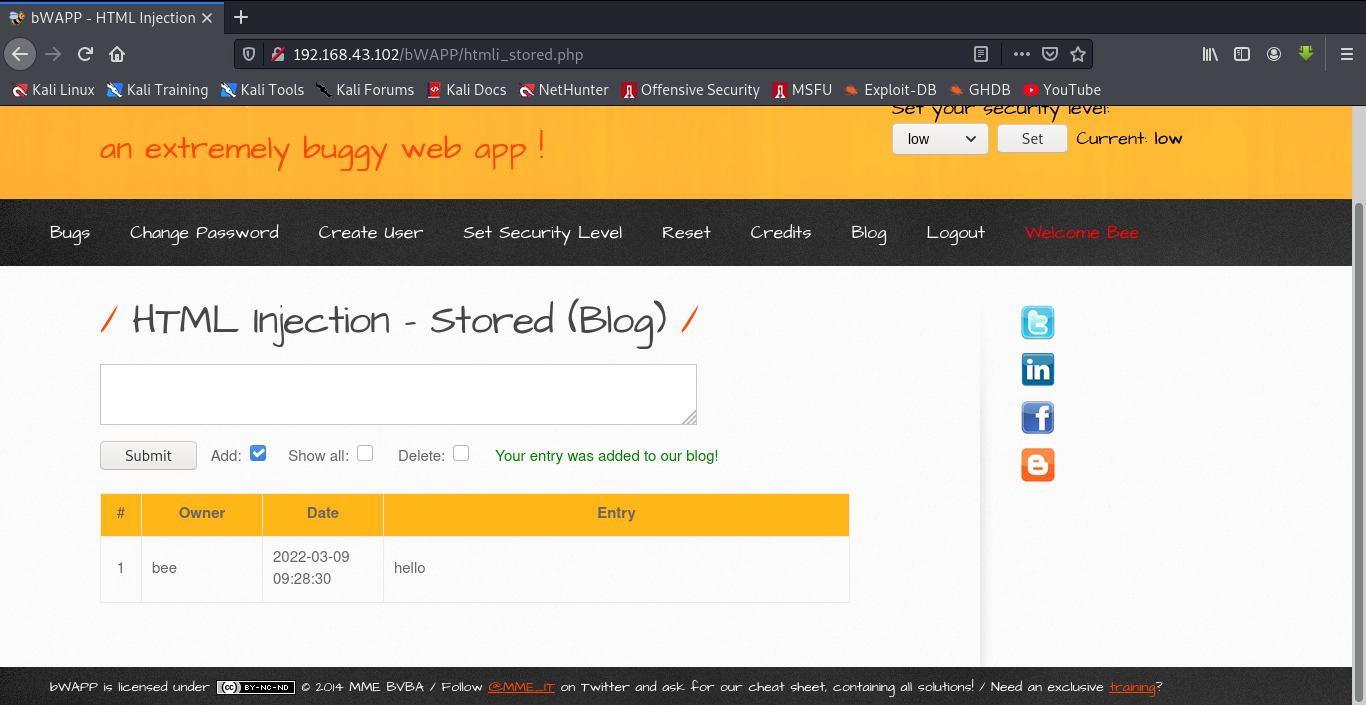This screenshot has width=1366, height=705.
Task: Click the 'hello' entry cell
Action: (616, 568)
